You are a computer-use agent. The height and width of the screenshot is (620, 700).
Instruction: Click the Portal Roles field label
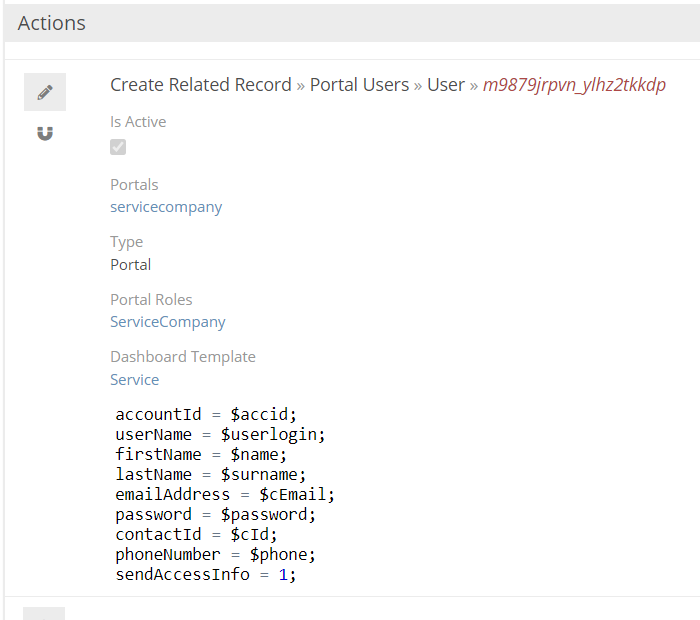pos(151,300)
